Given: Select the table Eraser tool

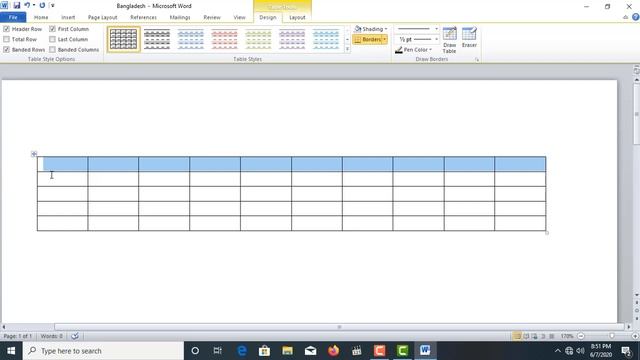Looking at the screenshot, I should click(x=469, y=38).
